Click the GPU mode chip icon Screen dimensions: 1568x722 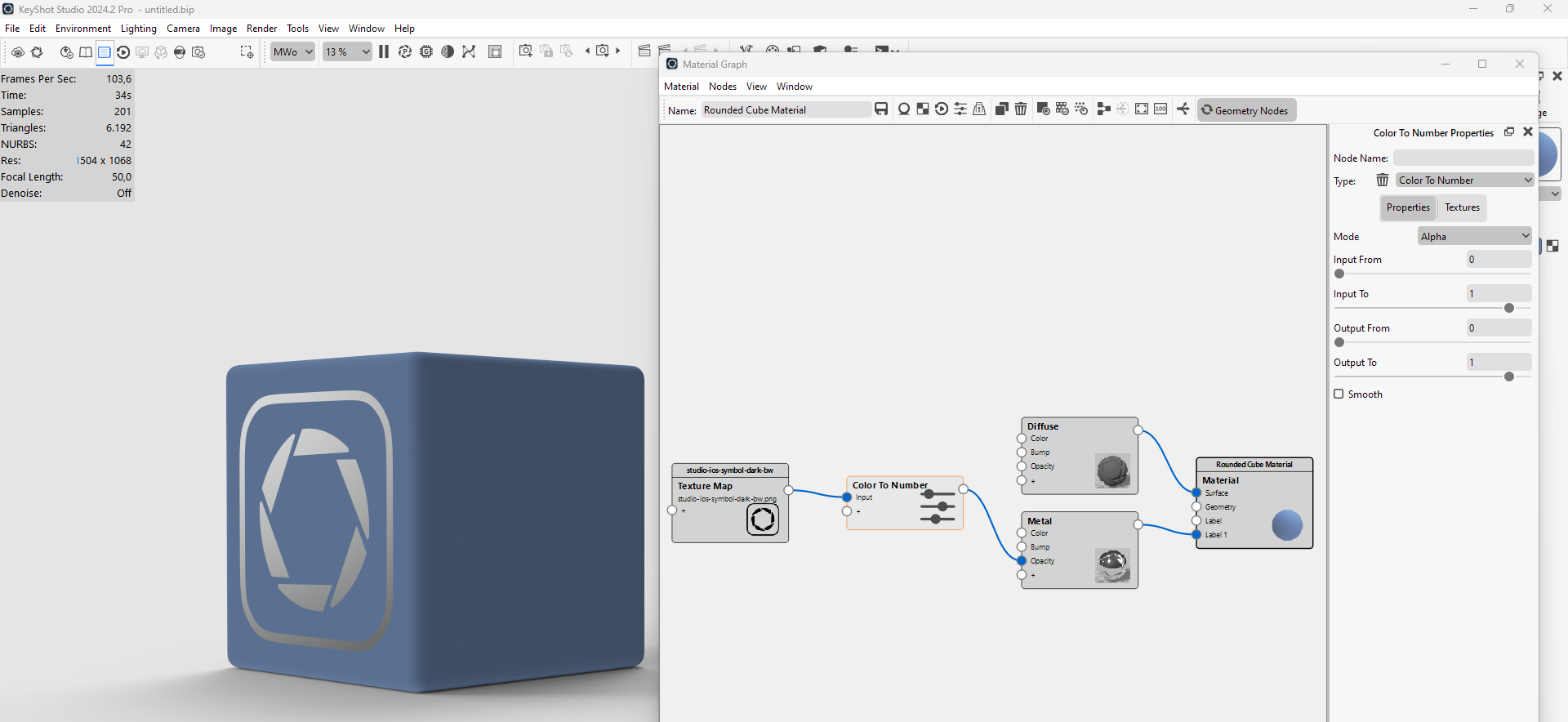426,51
